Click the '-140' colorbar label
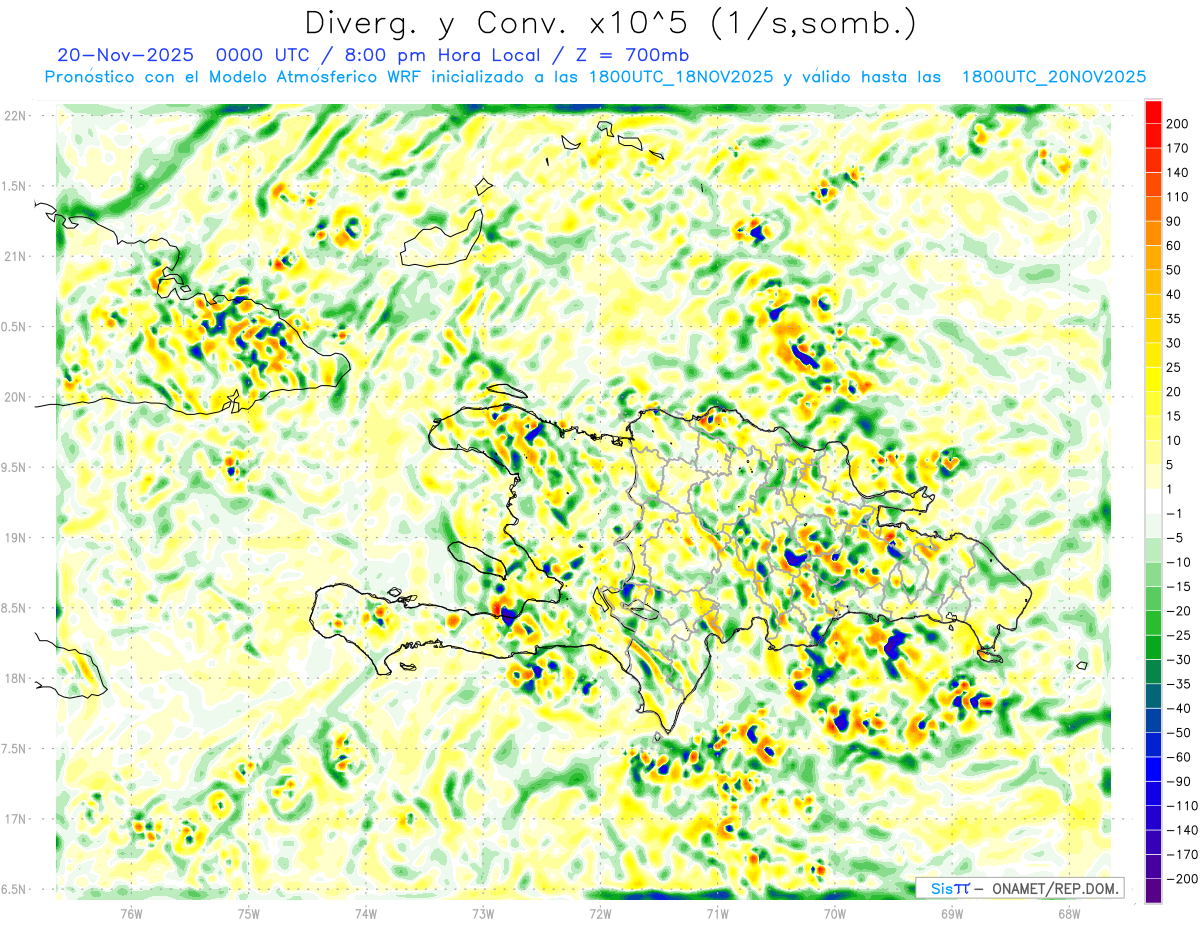The height and width of the screenshot is (927, 1200). [1181, 830]
